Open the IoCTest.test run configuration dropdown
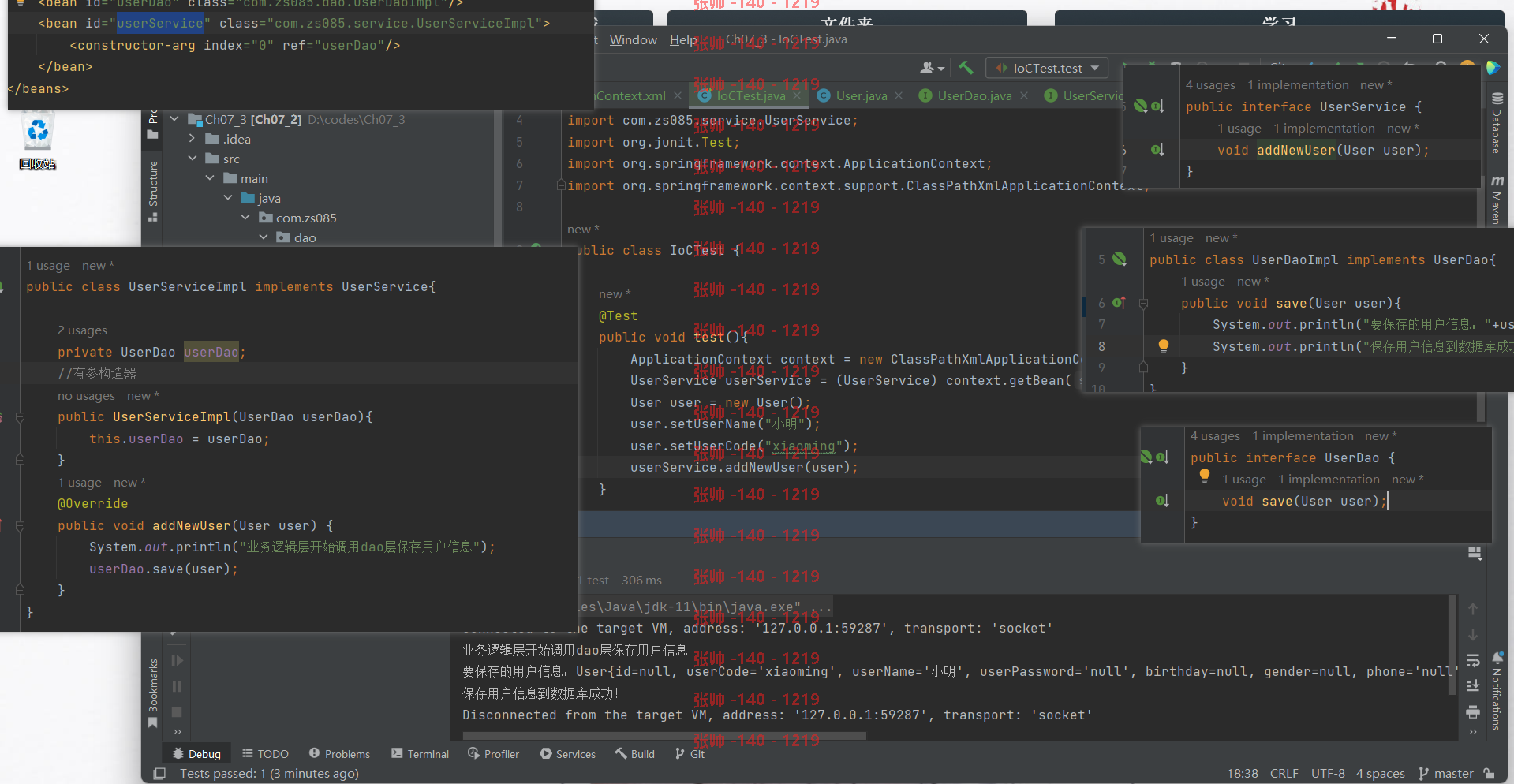This screenshot has height=784, width=1514. pyautogui.click(x=1047, y=68)
